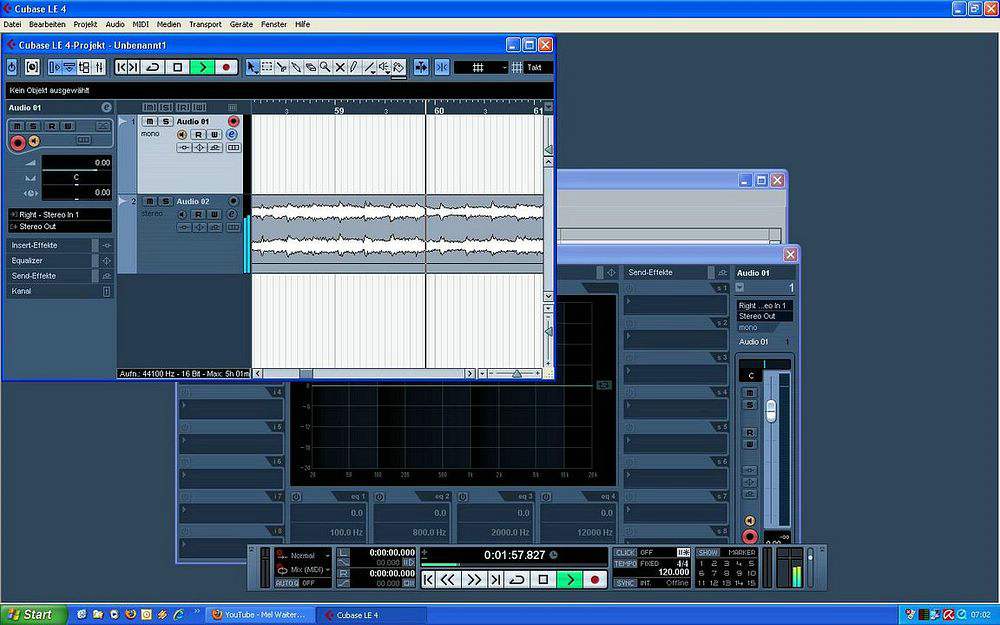Toggle Cycle loop in project toolbar
The height and width of the screenshot is (625, 1000).
click(x=153, y=67)
